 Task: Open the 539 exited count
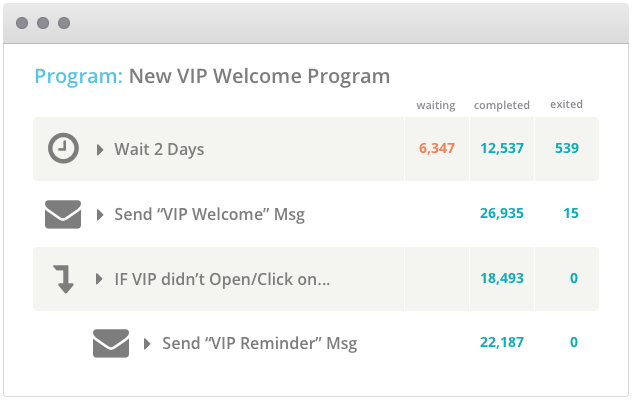point(567,148)
